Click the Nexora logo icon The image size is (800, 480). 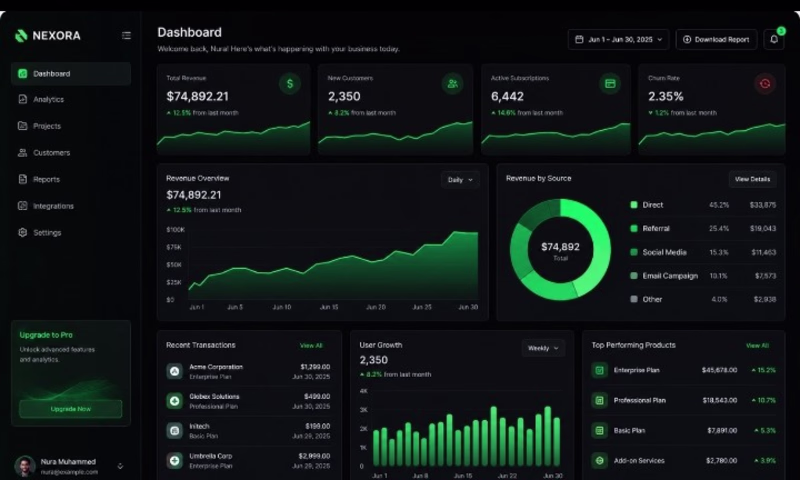click(x=21, y=36)
